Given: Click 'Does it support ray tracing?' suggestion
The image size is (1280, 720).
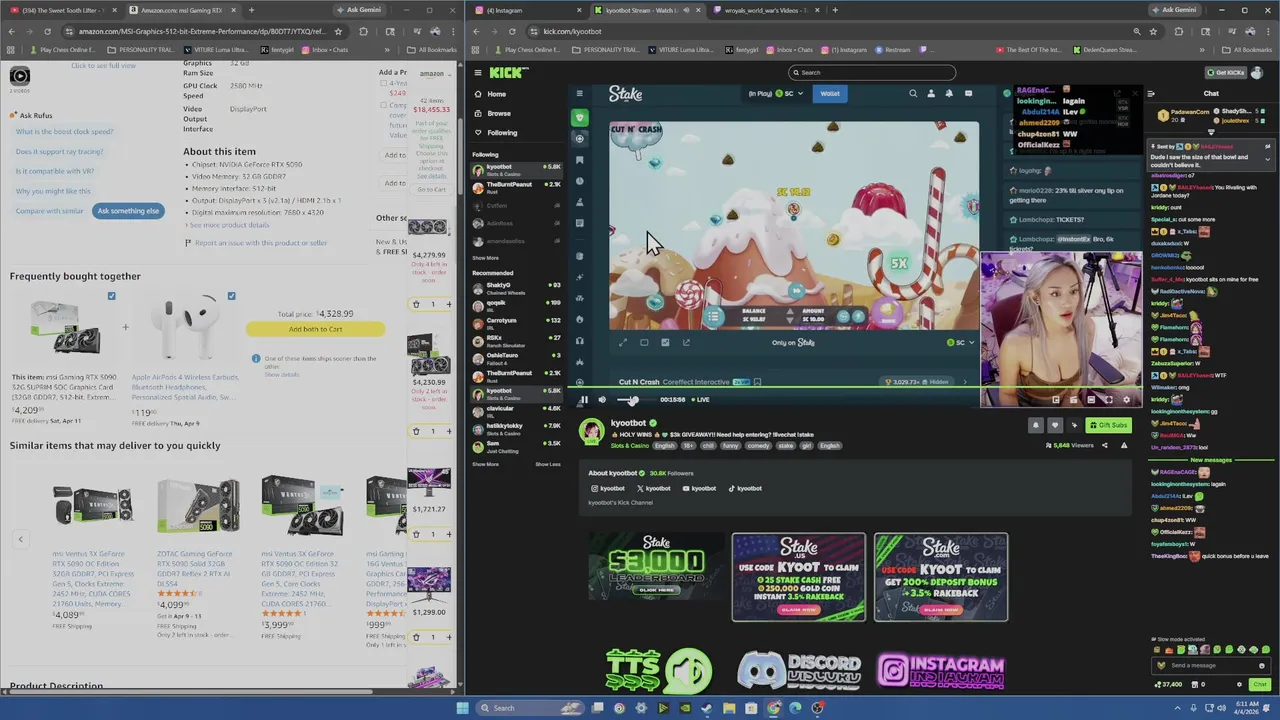Looking at the screenshot, I should pos(59,152).
